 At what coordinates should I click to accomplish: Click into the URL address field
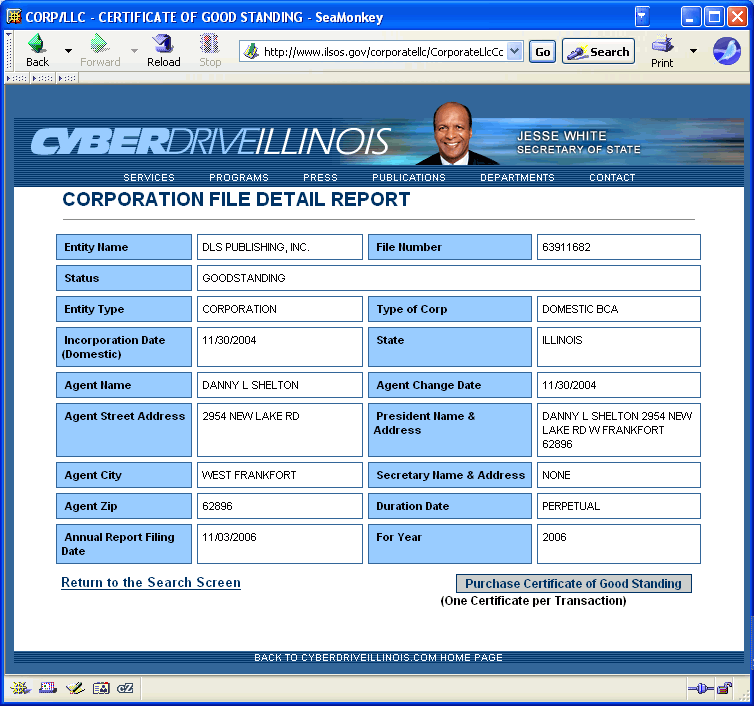point(383,51)
